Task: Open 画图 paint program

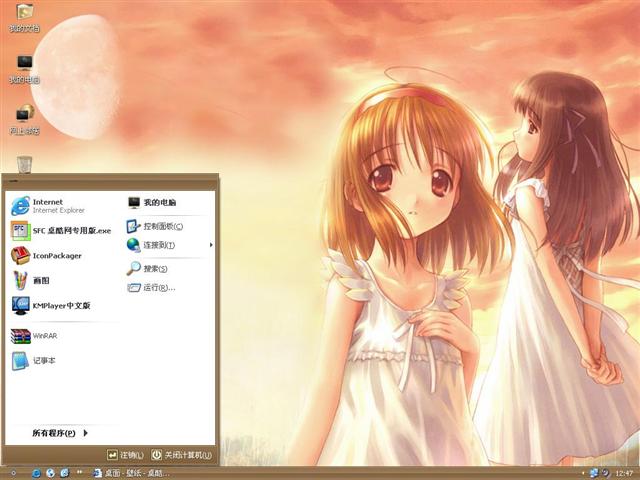Action: tap(63, 280)
